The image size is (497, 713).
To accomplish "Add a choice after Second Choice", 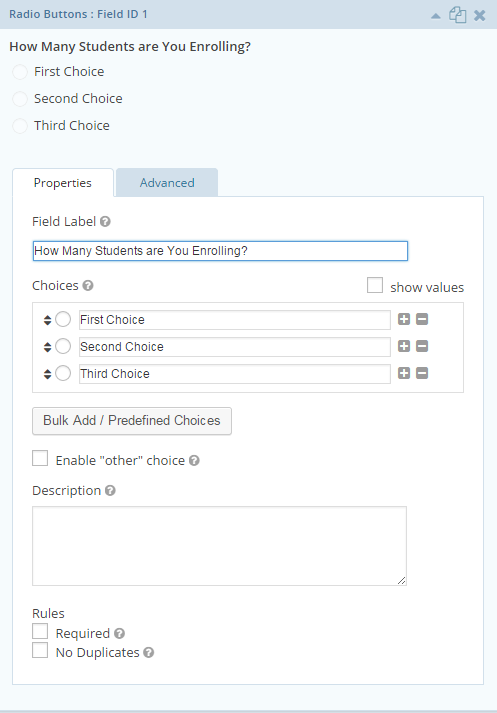I will [404, 346].
